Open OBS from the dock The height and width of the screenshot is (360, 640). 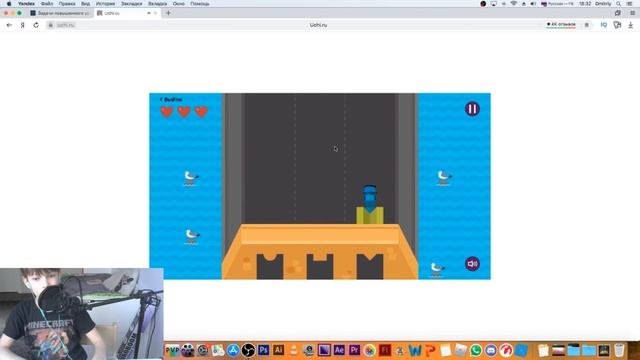(248, 350)
